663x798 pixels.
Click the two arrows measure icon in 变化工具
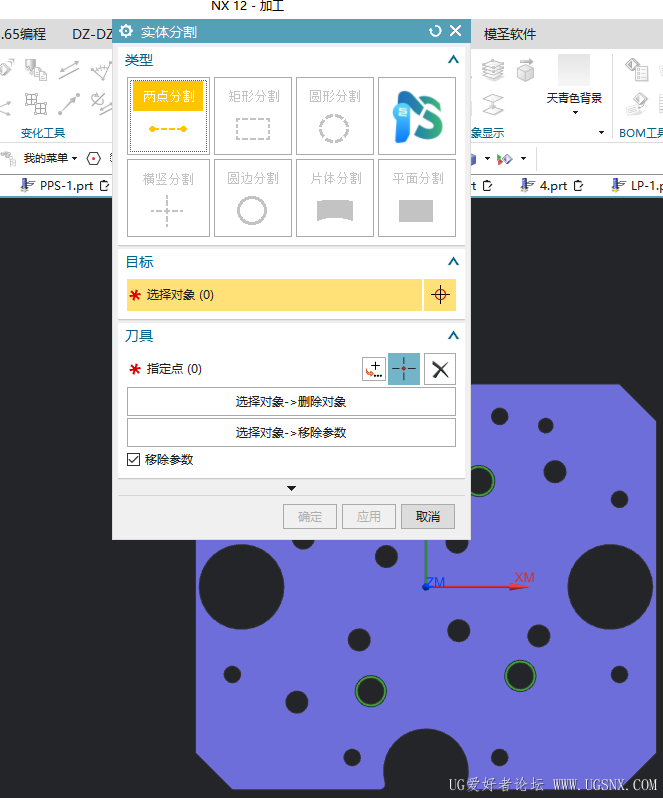[69, 70]
